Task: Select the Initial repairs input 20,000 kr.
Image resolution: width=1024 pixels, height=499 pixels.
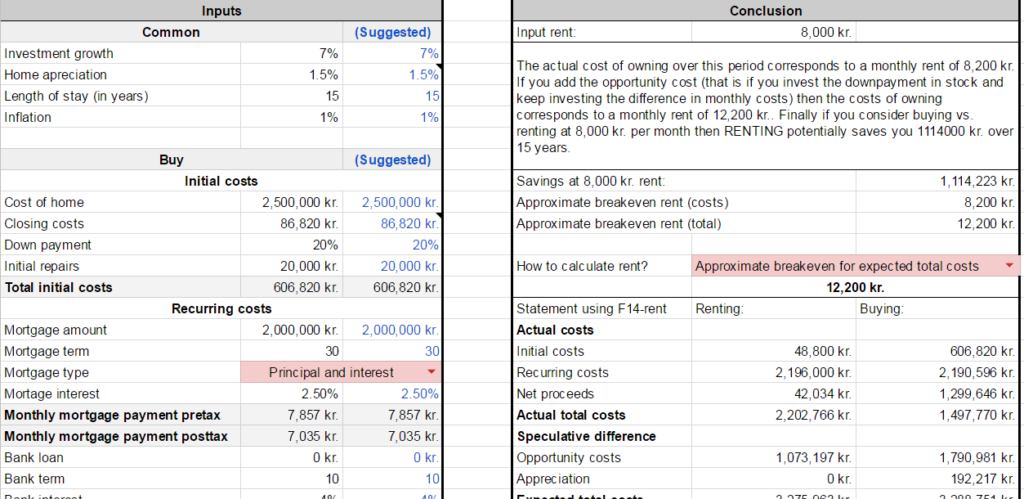Action: tap(291, 266)
